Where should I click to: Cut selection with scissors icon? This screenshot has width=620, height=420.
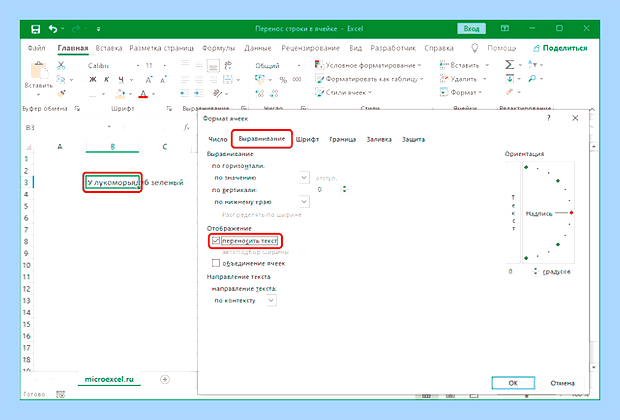[61, 65]
